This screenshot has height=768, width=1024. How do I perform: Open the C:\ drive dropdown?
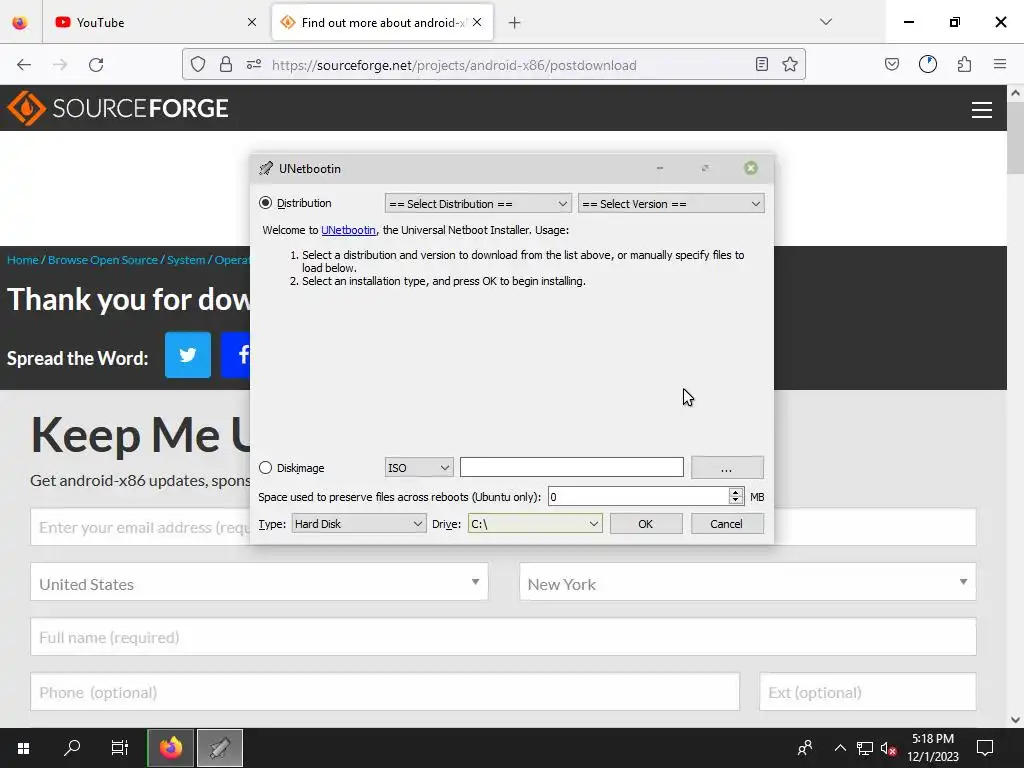tap(535, 524)
